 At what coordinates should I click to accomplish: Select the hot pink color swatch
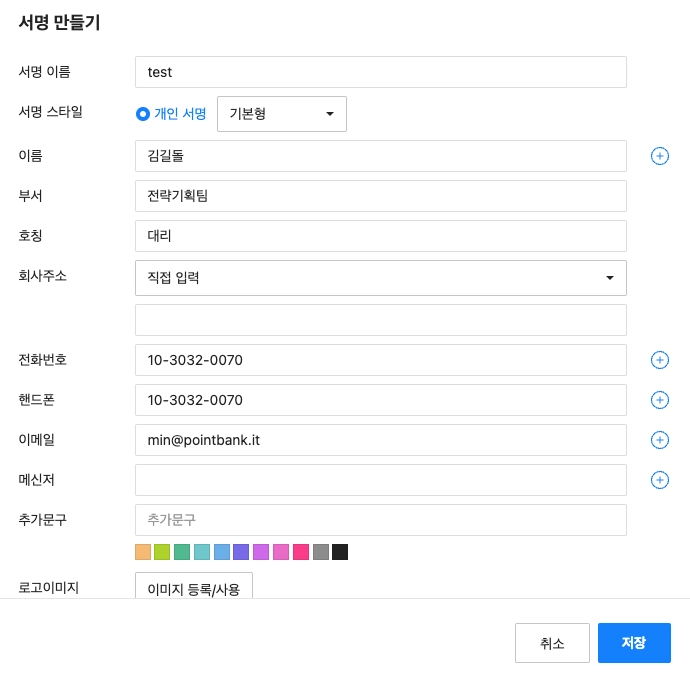click(301, 552)
